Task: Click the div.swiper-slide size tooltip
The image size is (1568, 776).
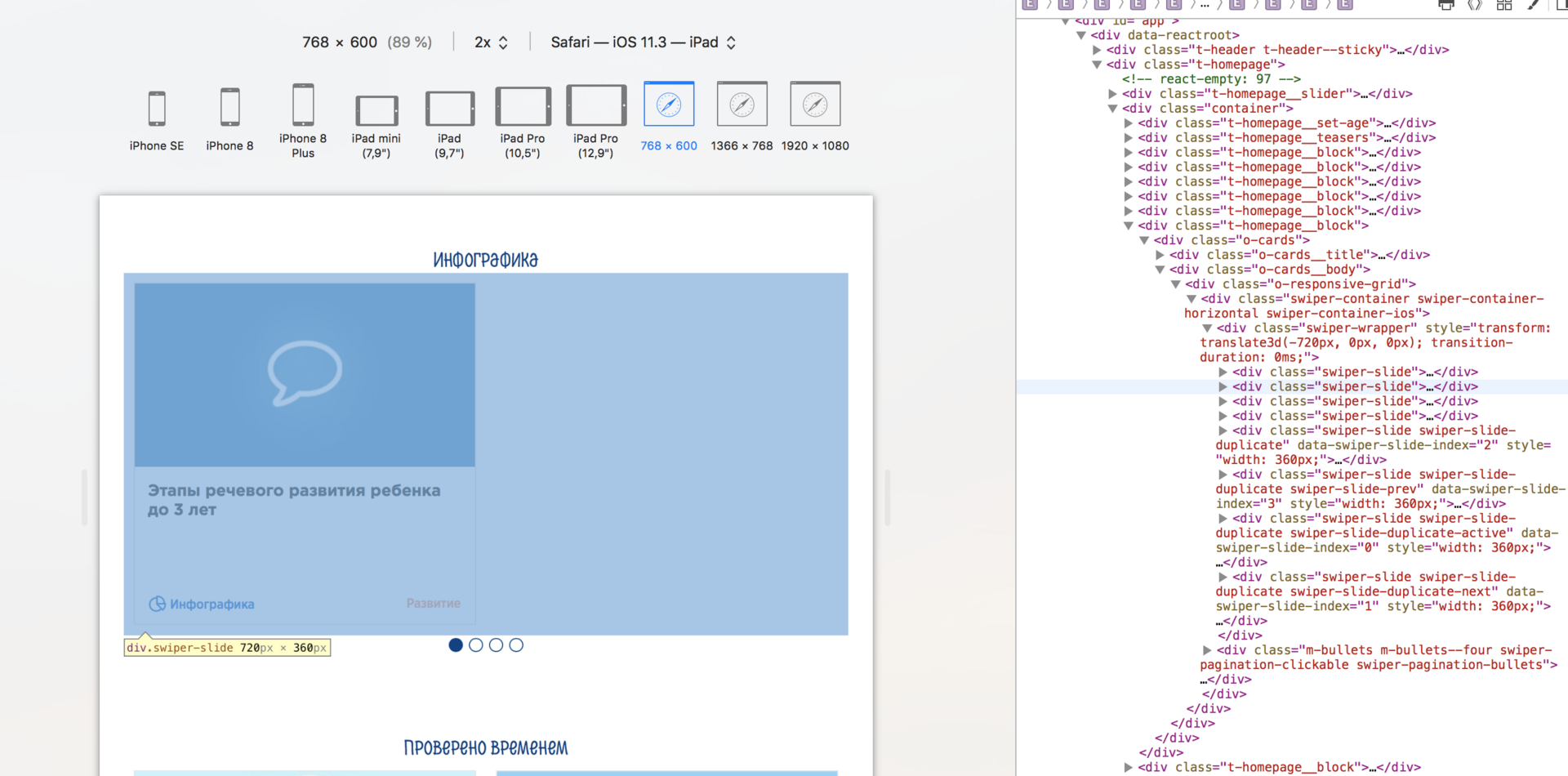Action: 227,648
